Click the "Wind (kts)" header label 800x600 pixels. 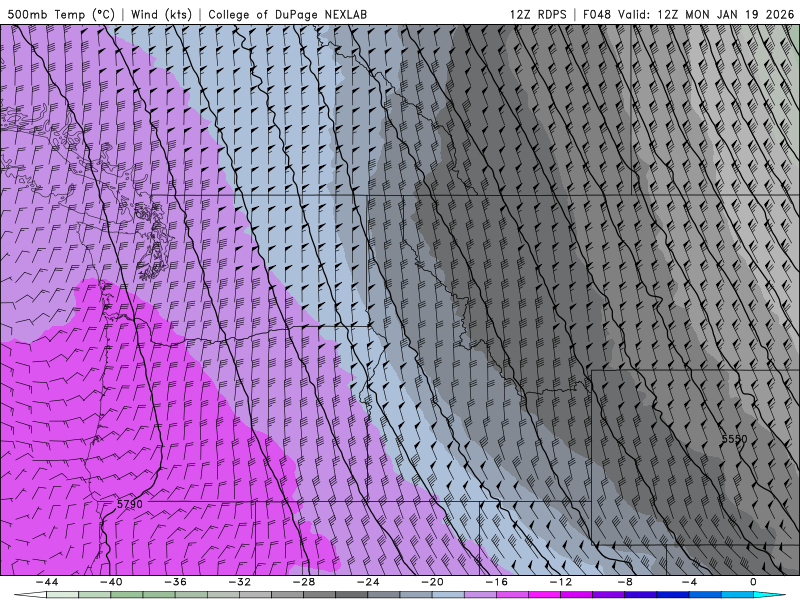[161, 14]
